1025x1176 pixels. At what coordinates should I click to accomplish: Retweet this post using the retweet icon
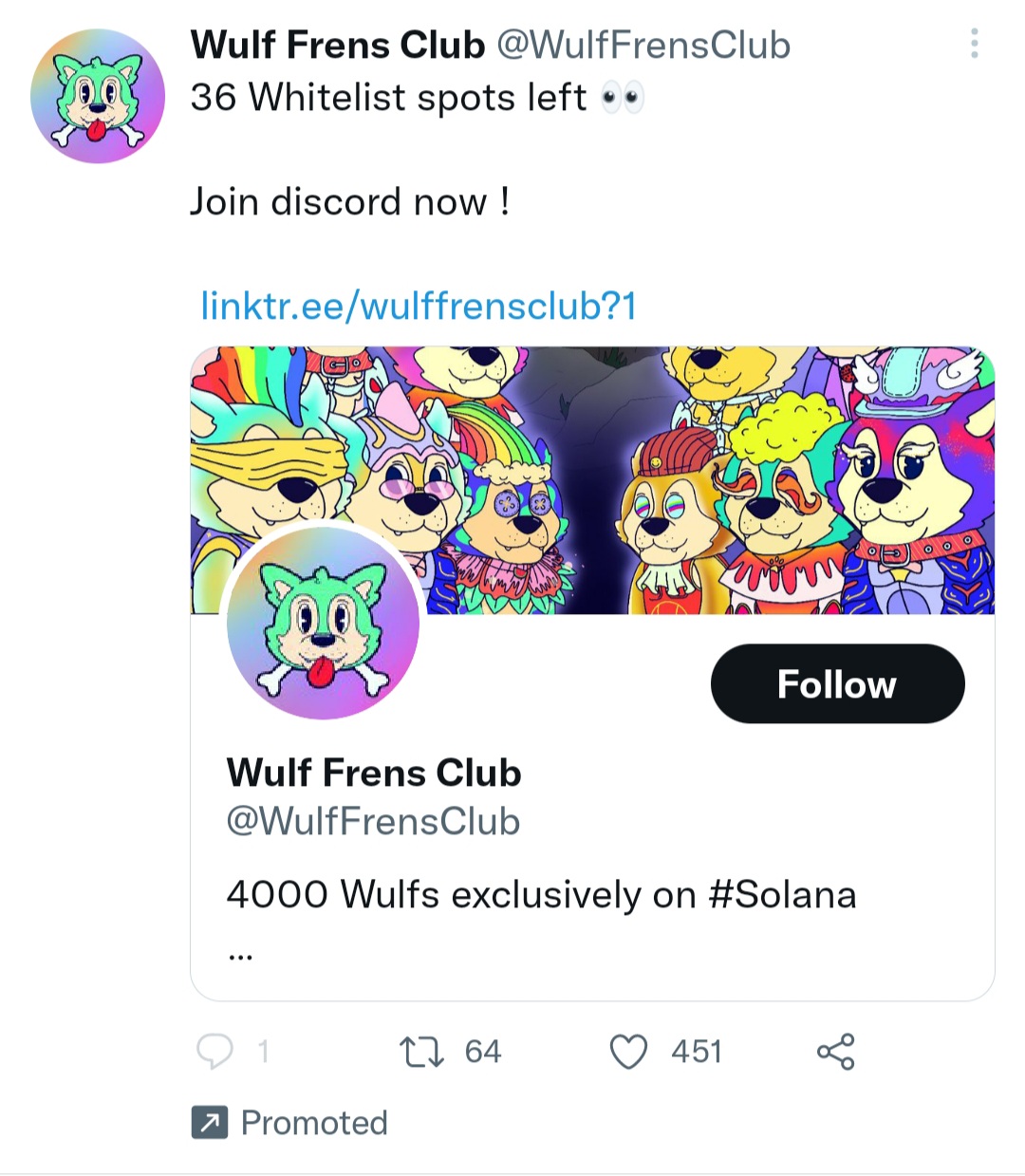pyautogui.click(x=421, y=1052)
